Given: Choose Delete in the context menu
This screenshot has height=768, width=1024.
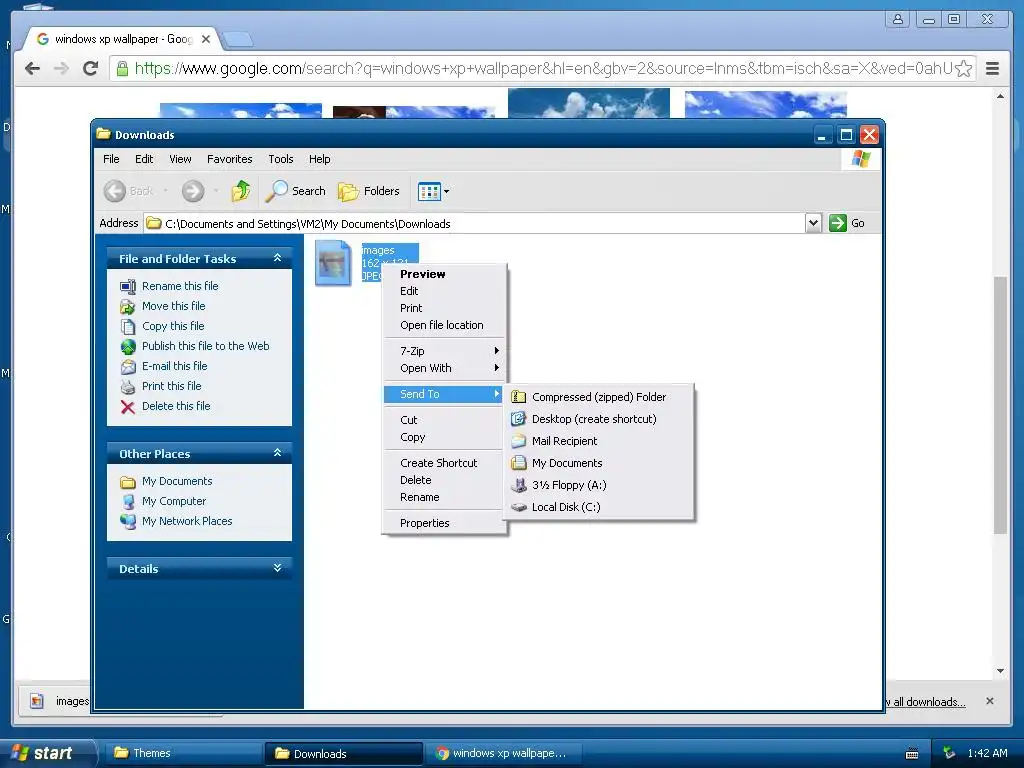Looking at the screenshot, I should [444, 480].
